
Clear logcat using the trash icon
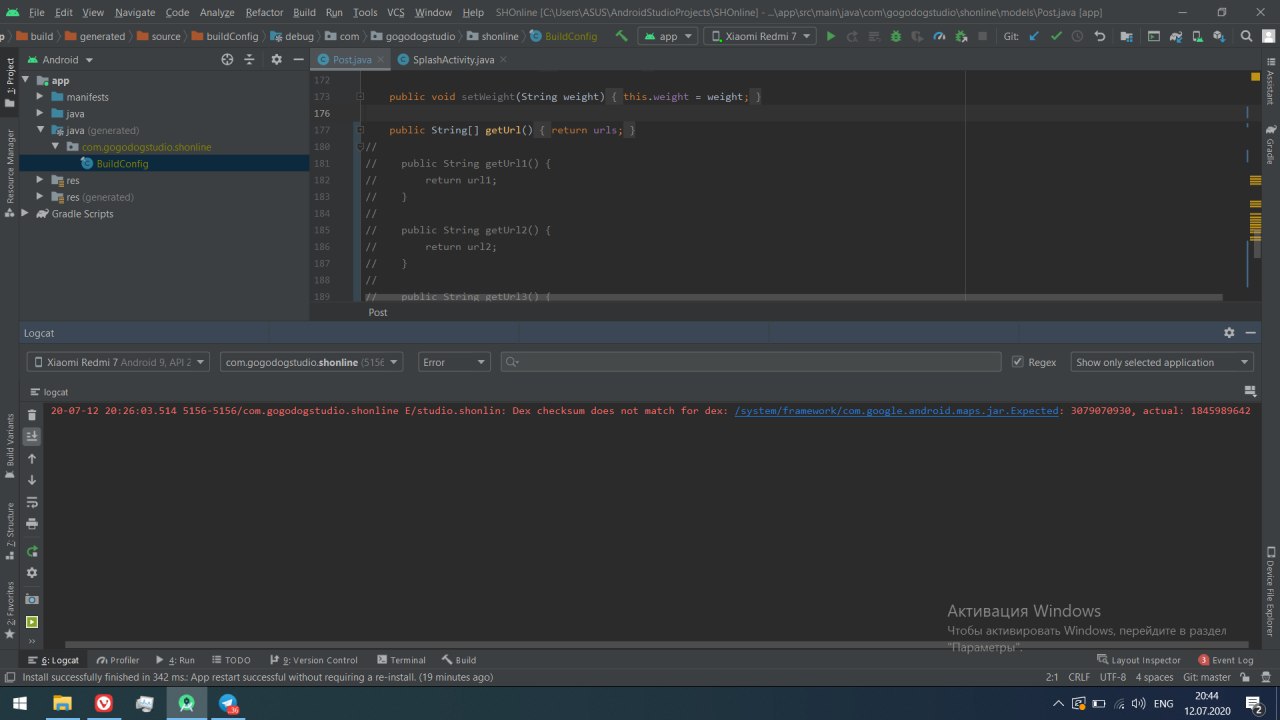coord(32,414)
